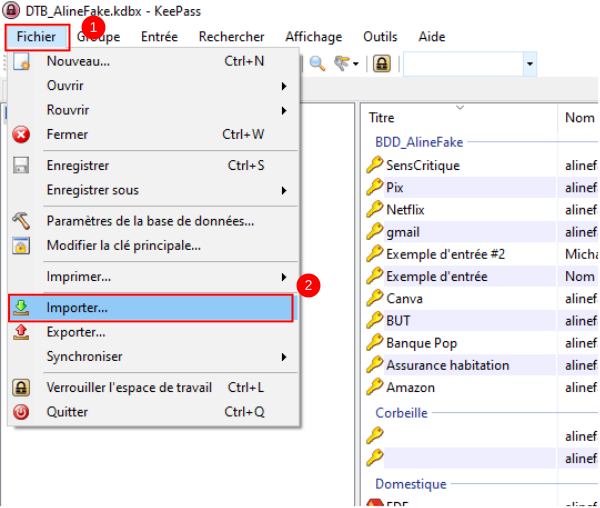Click the red export arrow icon
600x508 pixels.
point(21,332)
